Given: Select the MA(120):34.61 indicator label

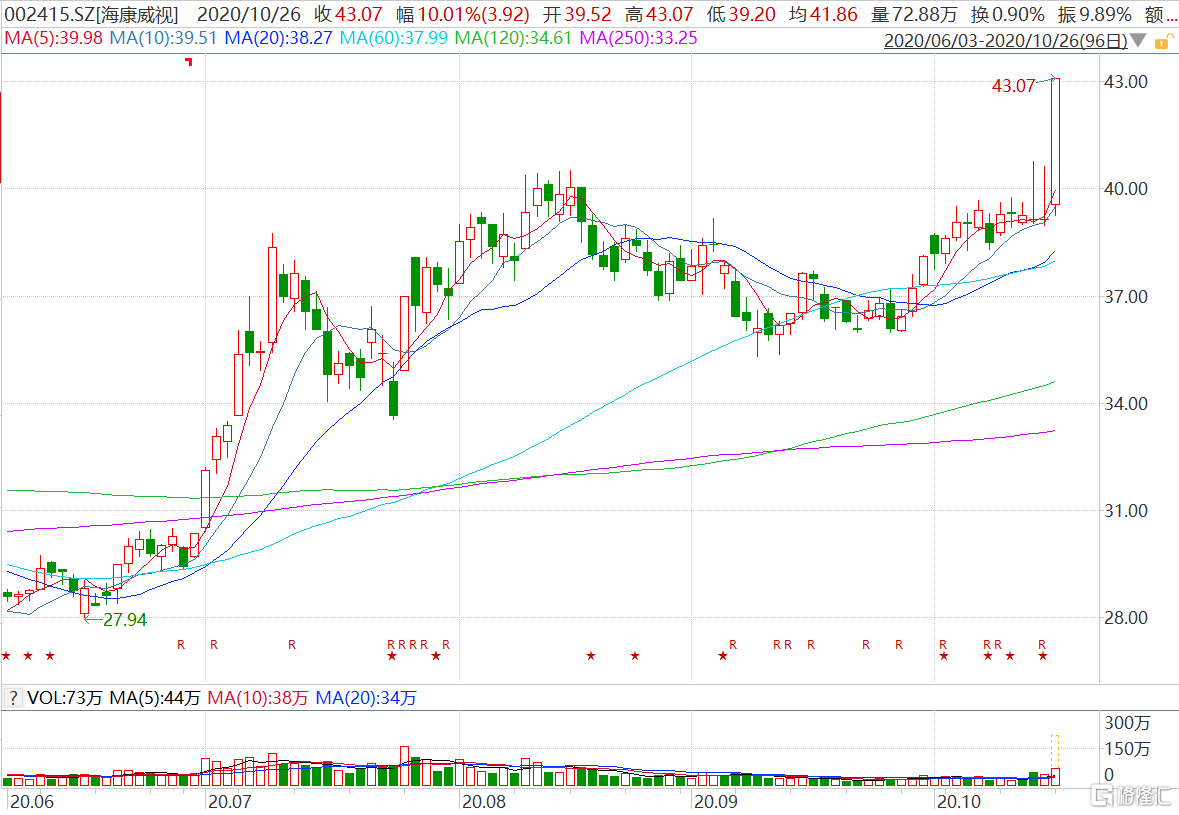Looking at the screenshot, I should click(x=514, y=38).
